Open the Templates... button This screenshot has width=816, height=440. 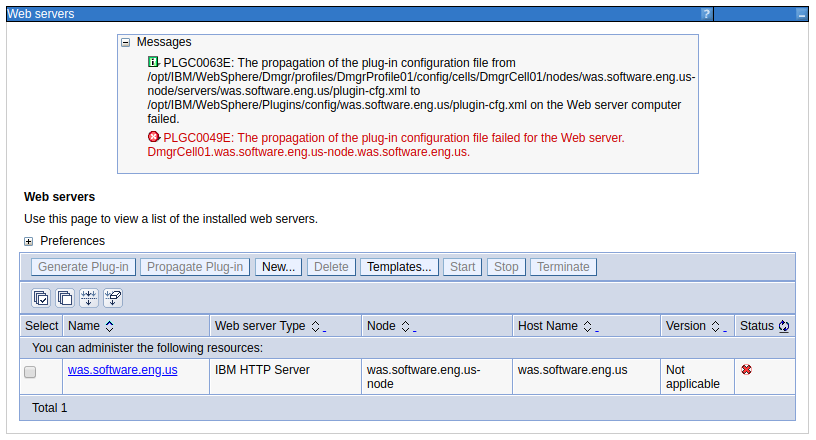399,267
